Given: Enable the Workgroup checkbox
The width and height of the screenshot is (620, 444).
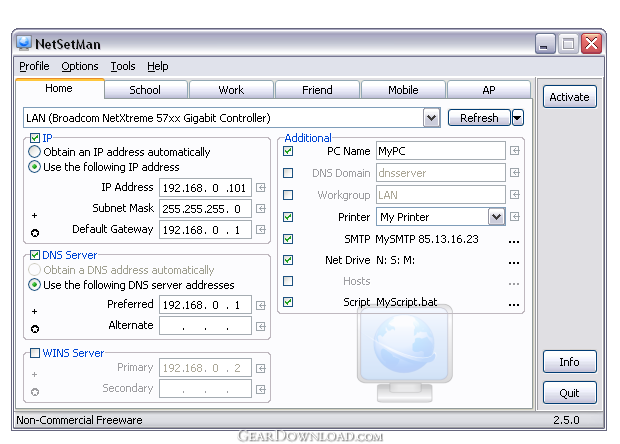Looking at the screenshot, I should (x=288, y=195).
